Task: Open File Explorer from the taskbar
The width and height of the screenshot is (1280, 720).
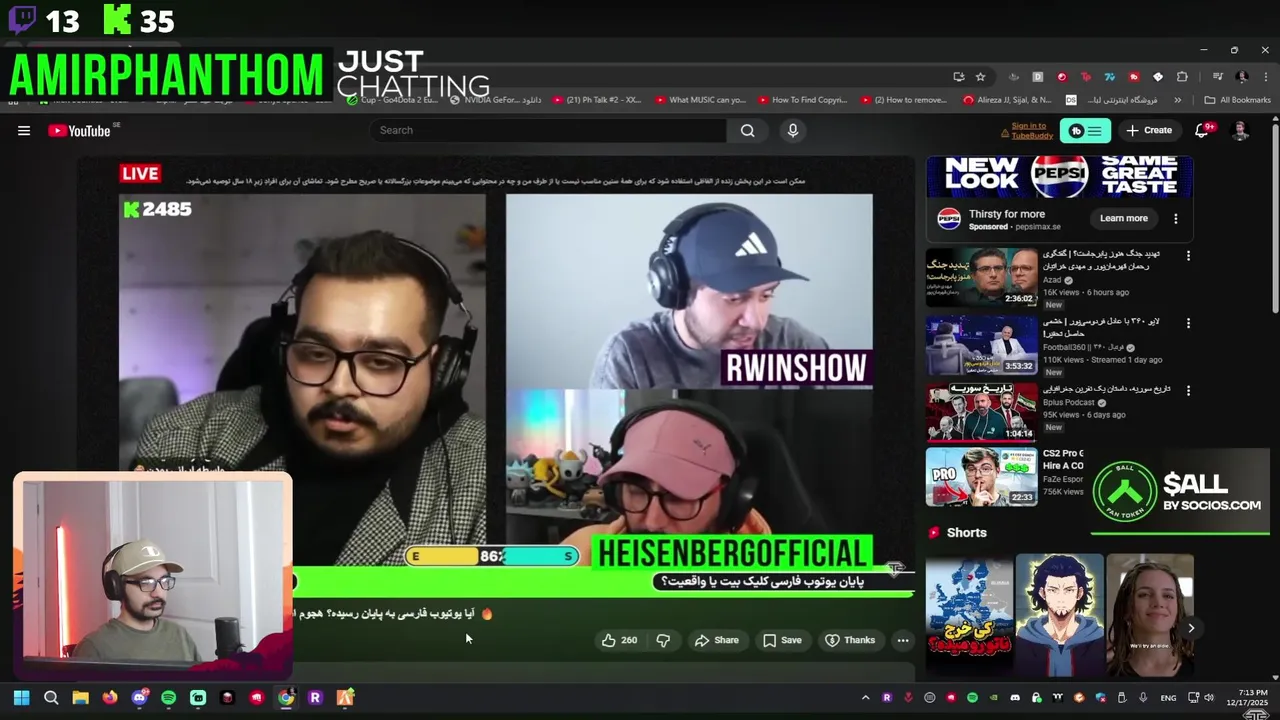Action: pyautogui.click(x=80, y=697)
